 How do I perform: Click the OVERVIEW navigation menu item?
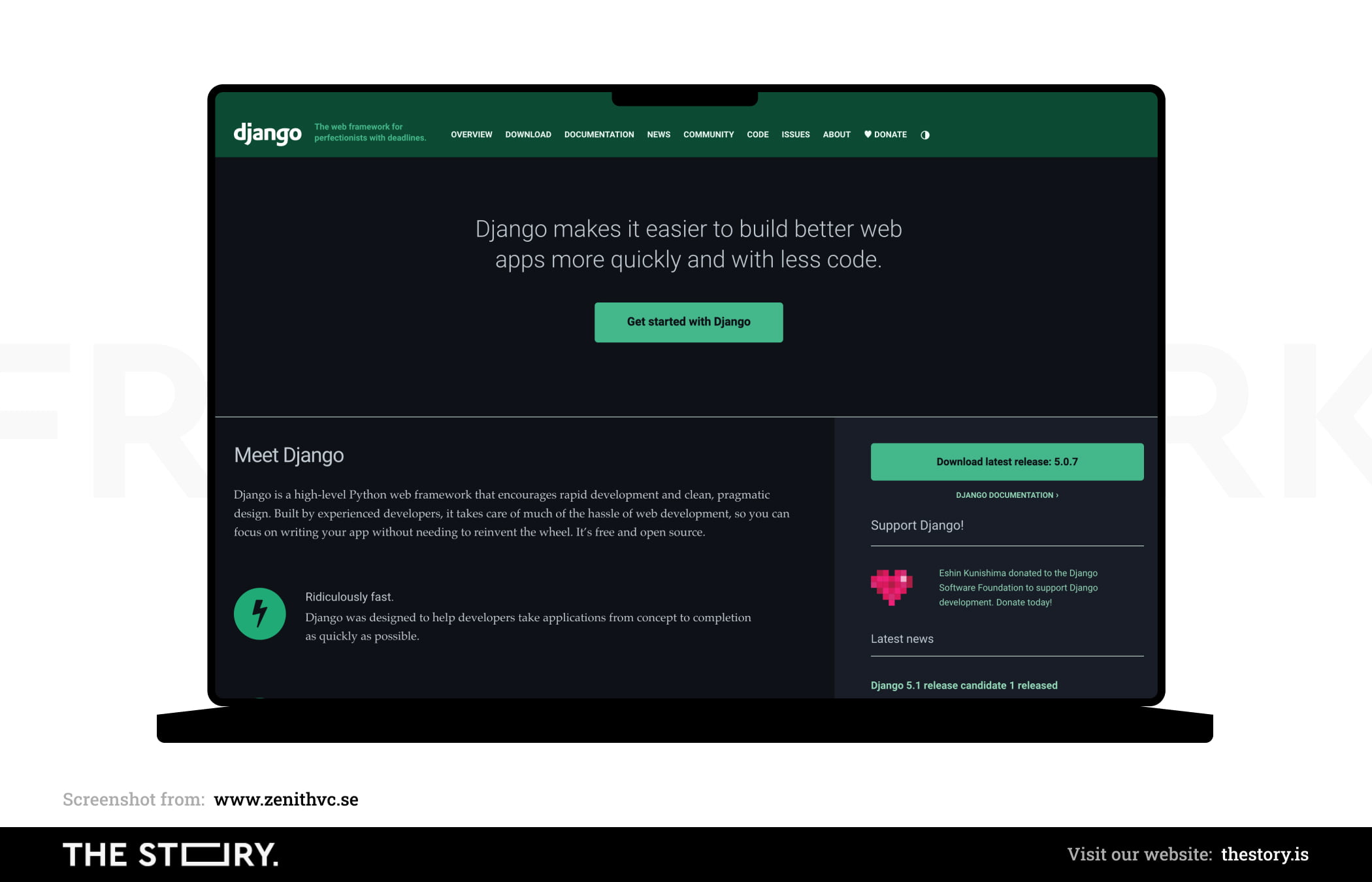[472, 135]
